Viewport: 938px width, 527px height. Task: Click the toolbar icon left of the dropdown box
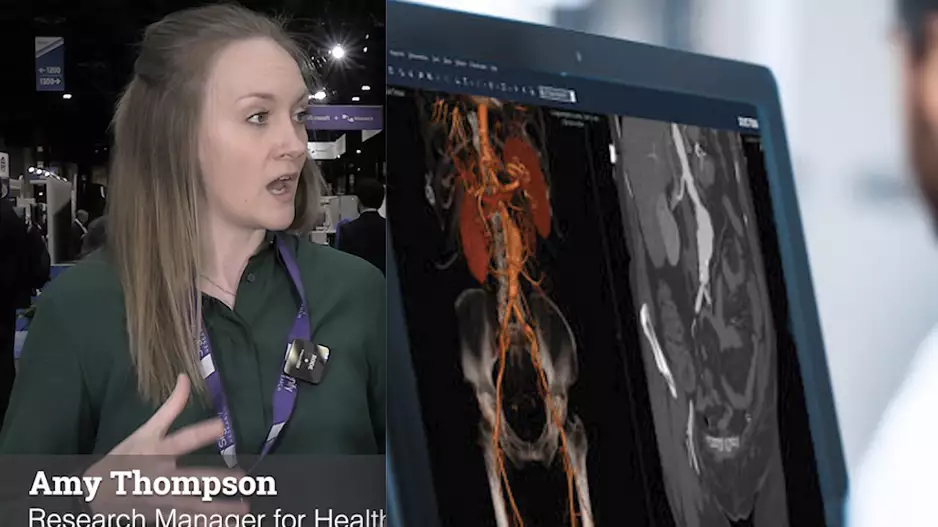pyautogui.click(x=531, y=91)
